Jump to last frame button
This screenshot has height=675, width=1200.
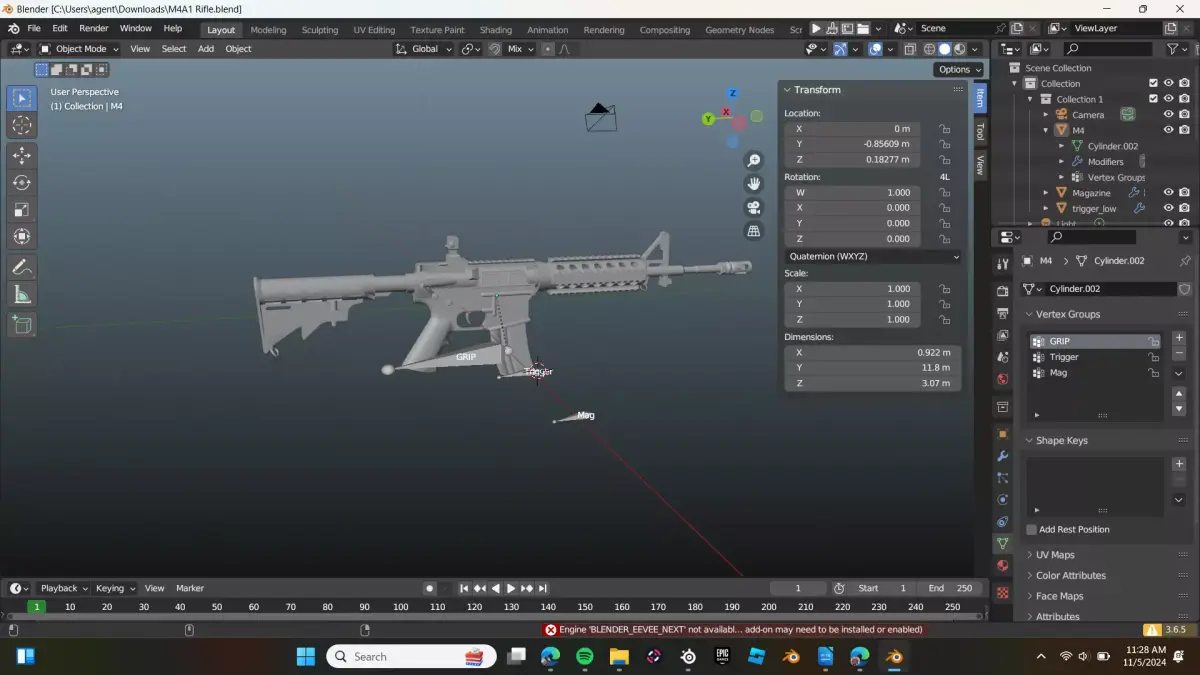point(543,588)
